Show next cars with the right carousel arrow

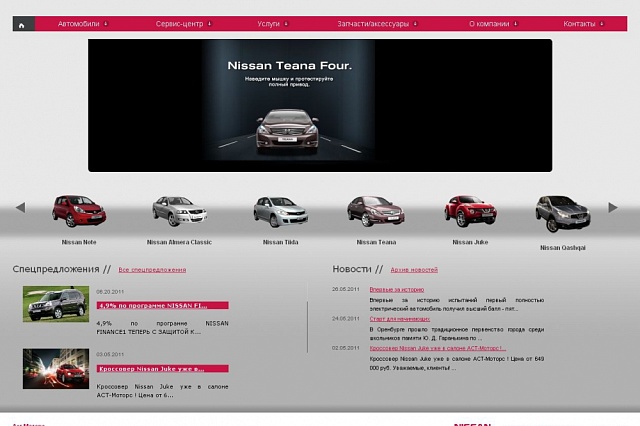pyautogui.click(x=613, y=207)
